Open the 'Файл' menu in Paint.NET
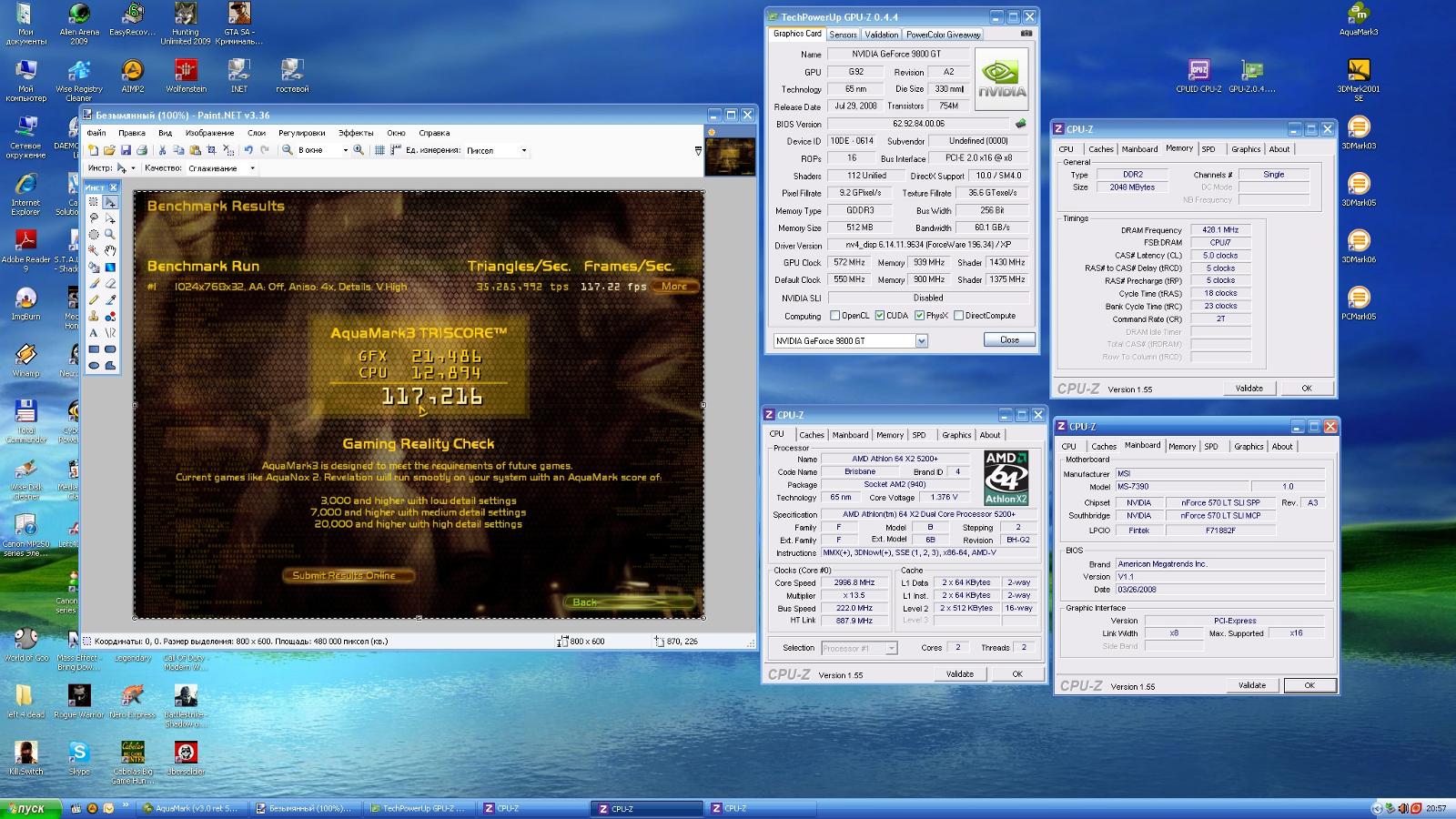 96,133
